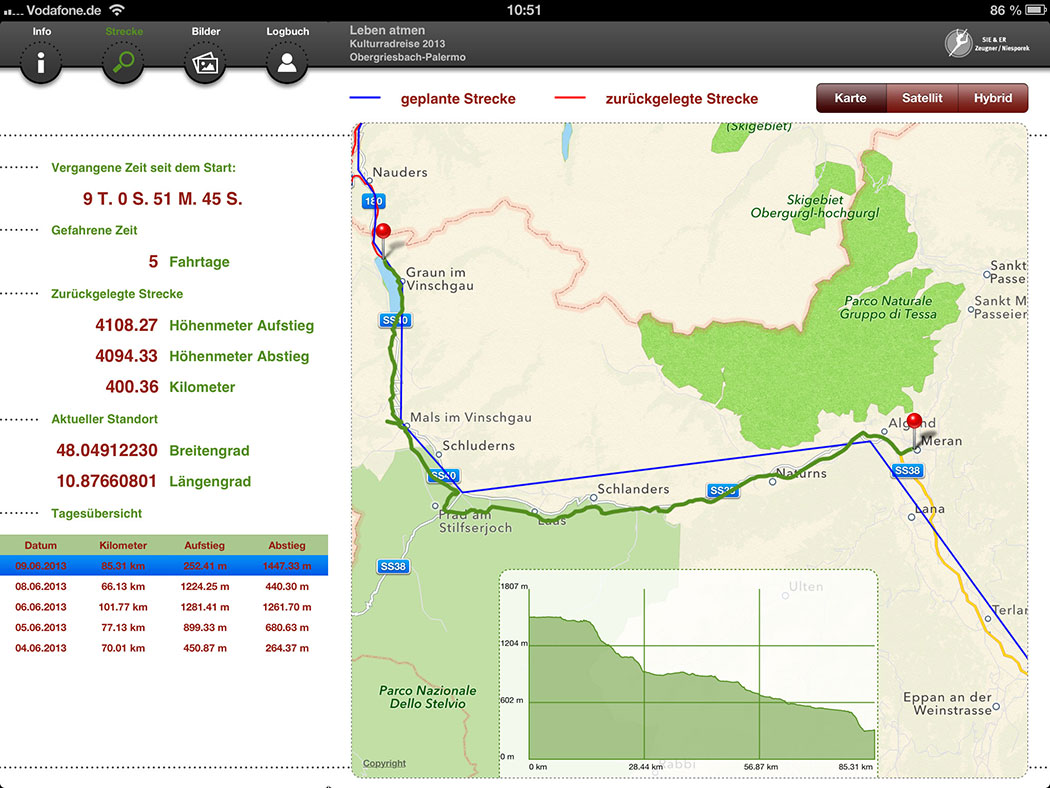Image resolution: width=1050 pixels, height=788 pixels.
Task: Tap the Schlanders label on the map
Action: 633,489
